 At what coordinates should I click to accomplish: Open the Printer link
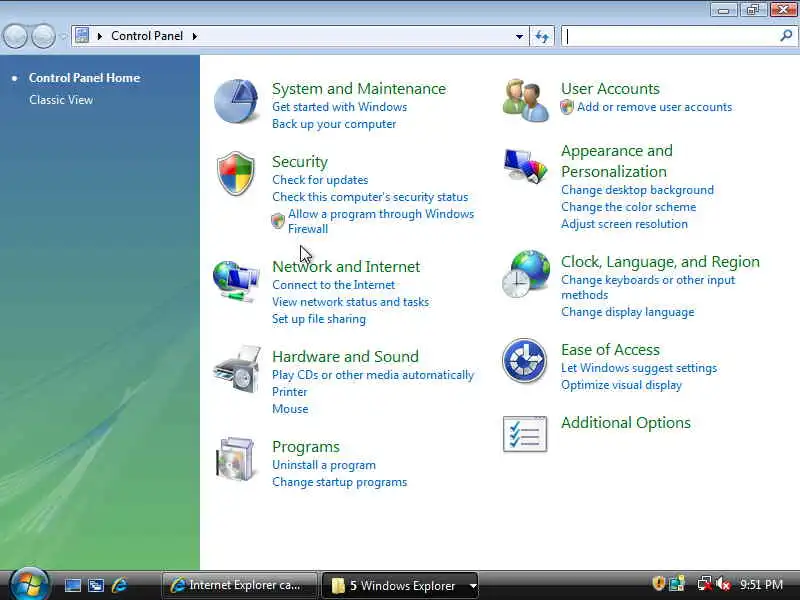pyautogui.click(x=289, y=392)
